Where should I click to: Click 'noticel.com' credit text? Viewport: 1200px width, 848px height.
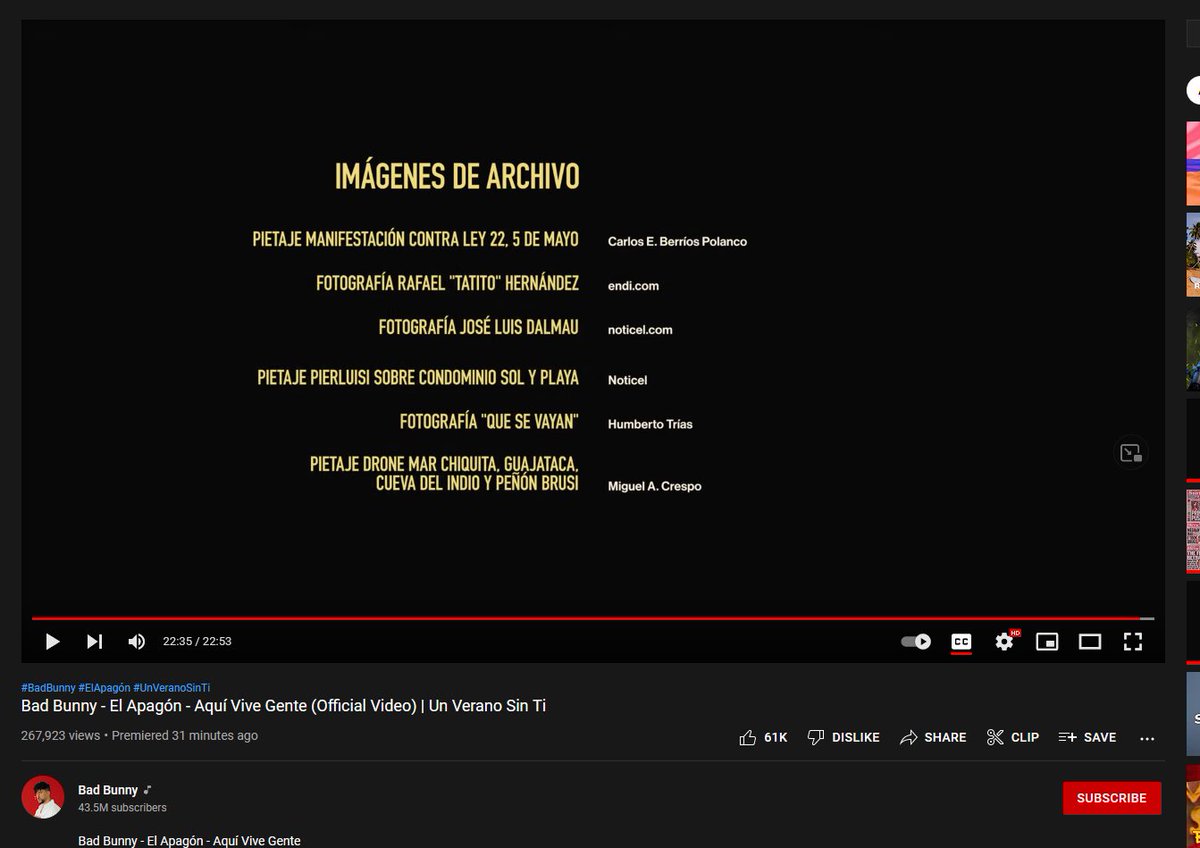coord(640,330)
